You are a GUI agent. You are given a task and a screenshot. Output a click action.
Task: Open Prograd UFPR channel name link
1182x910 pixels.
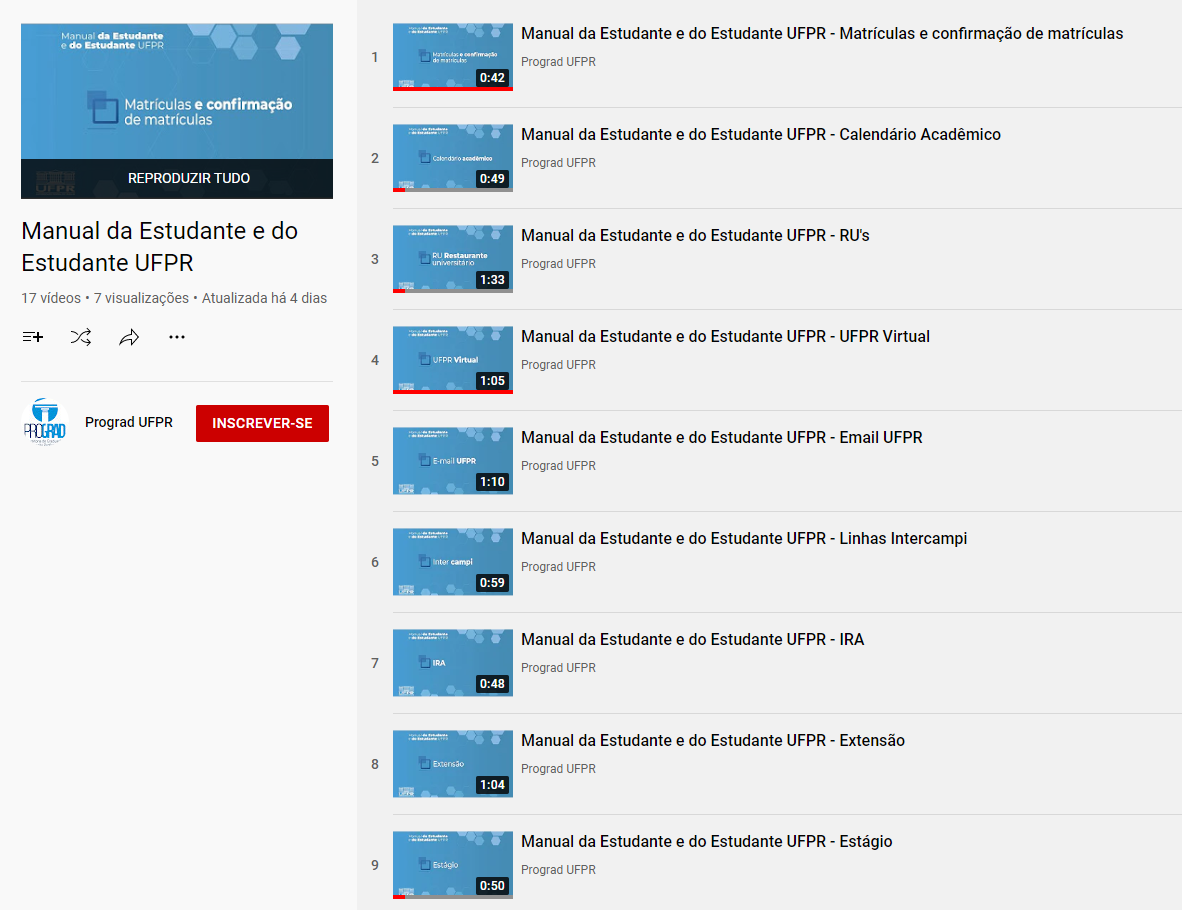click(x=129, y=423)
